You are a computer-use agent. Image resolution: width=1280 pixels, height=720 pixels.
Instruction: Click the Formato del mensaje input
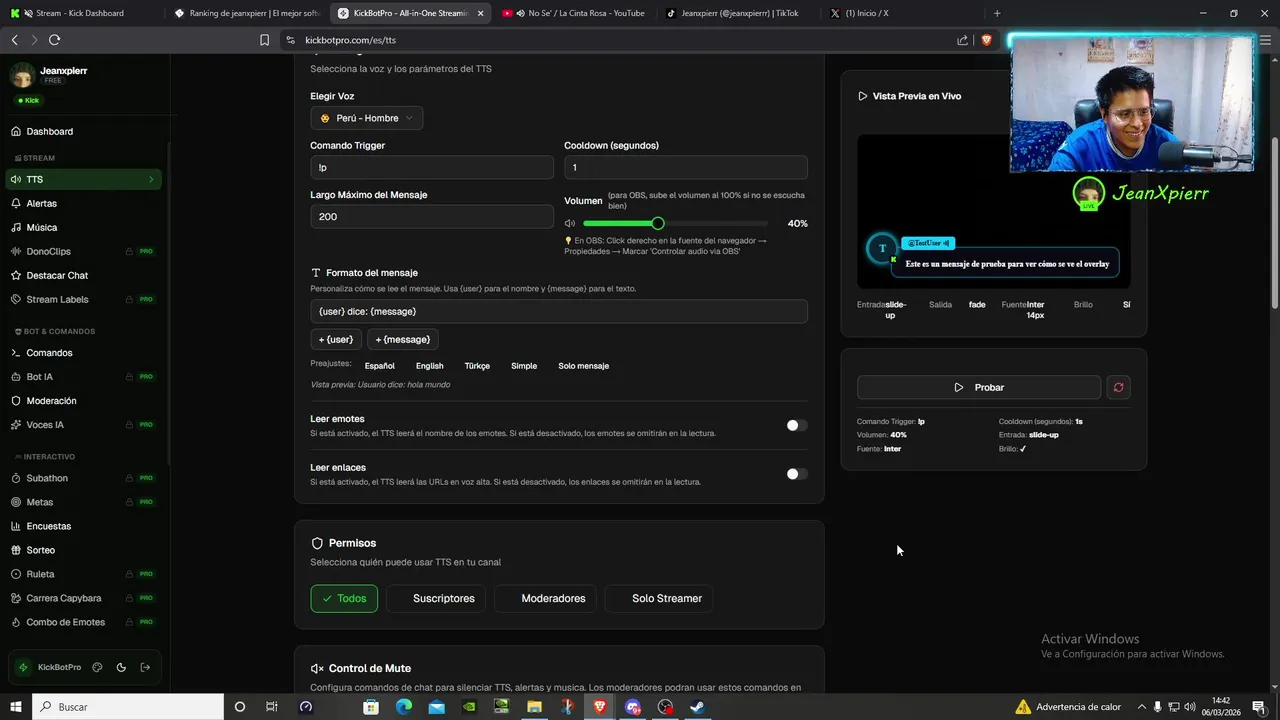(x=559, y=311)
